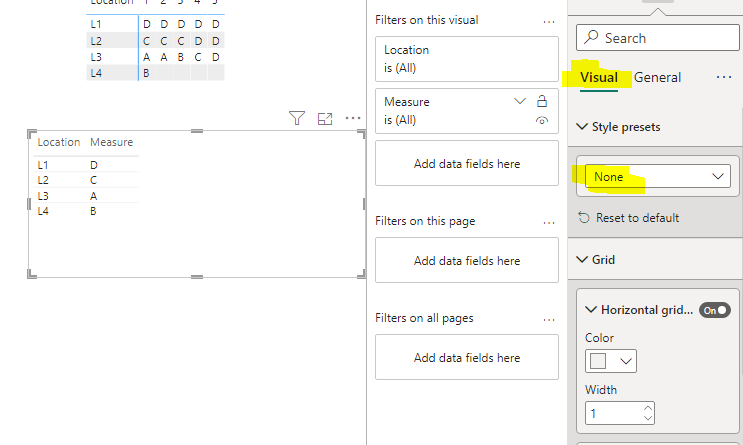Open more options ellipsis above the table visual

click(353, 118)
